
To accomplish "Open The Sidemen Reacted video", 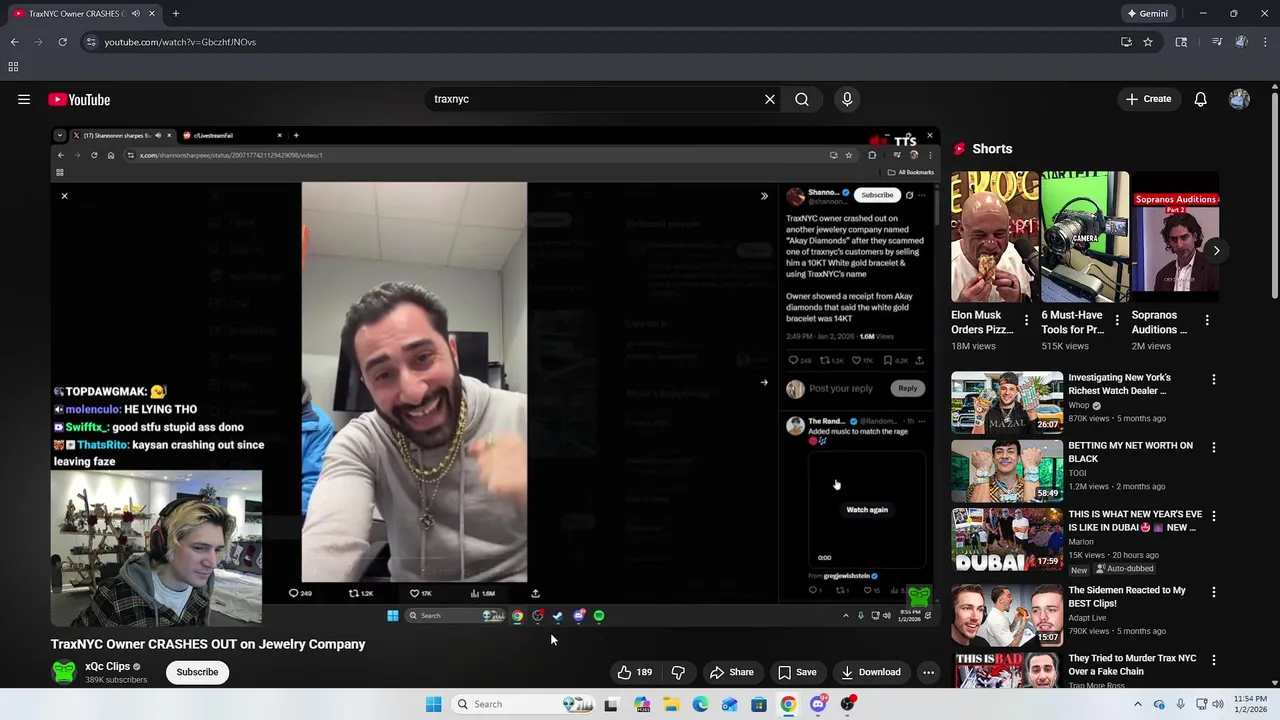I will [1007, 615].
